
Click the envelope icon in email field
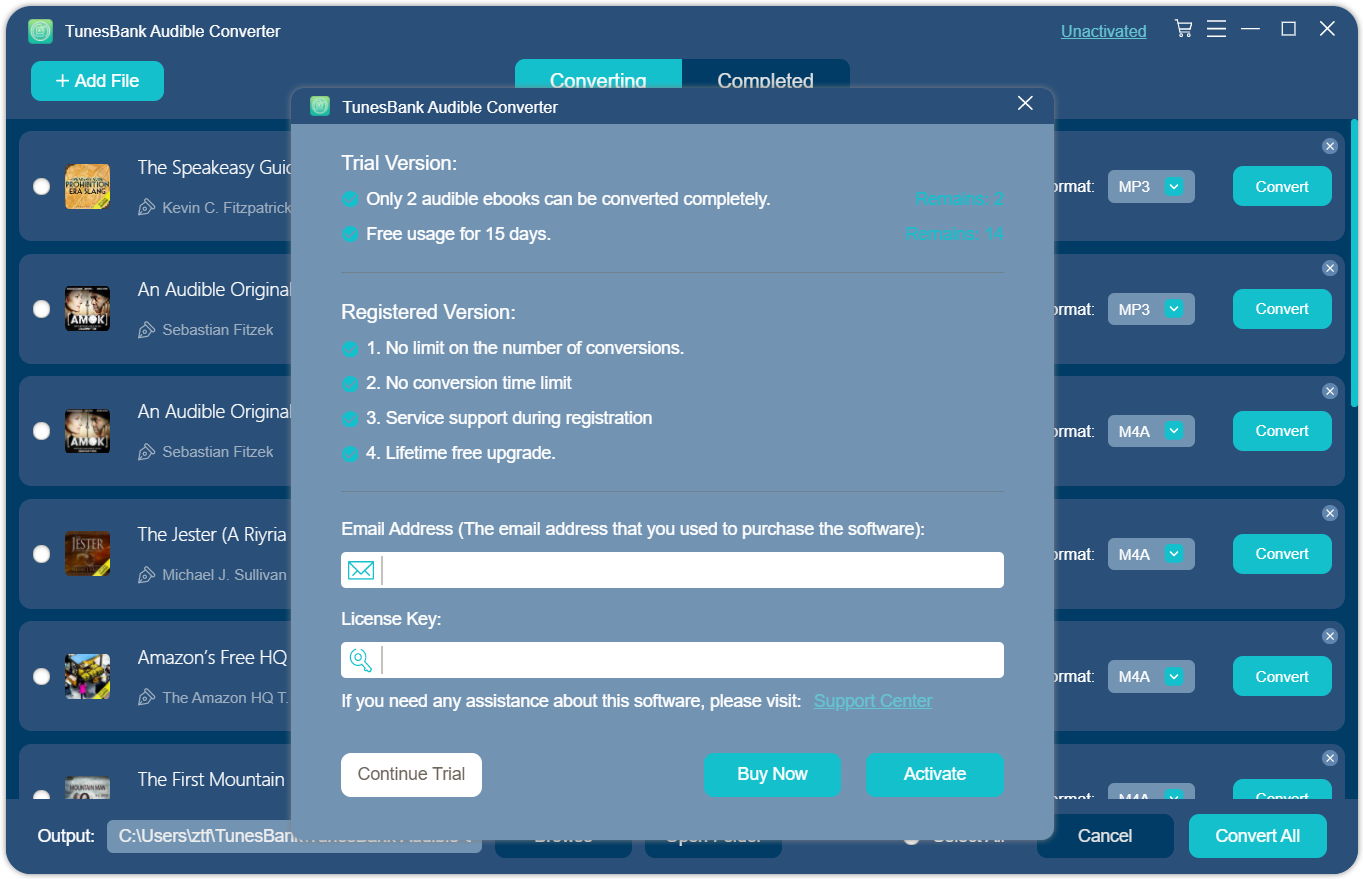[361, 570]
